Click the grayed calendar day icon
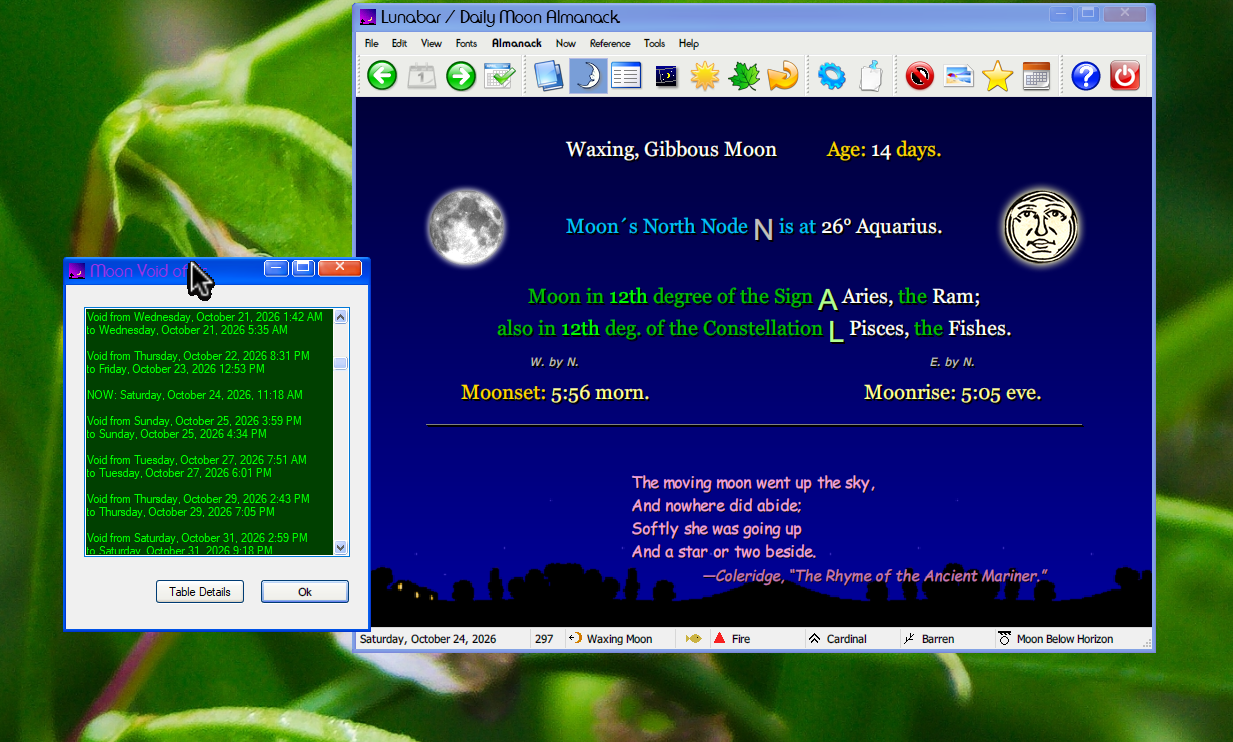 tap(421, 76)
